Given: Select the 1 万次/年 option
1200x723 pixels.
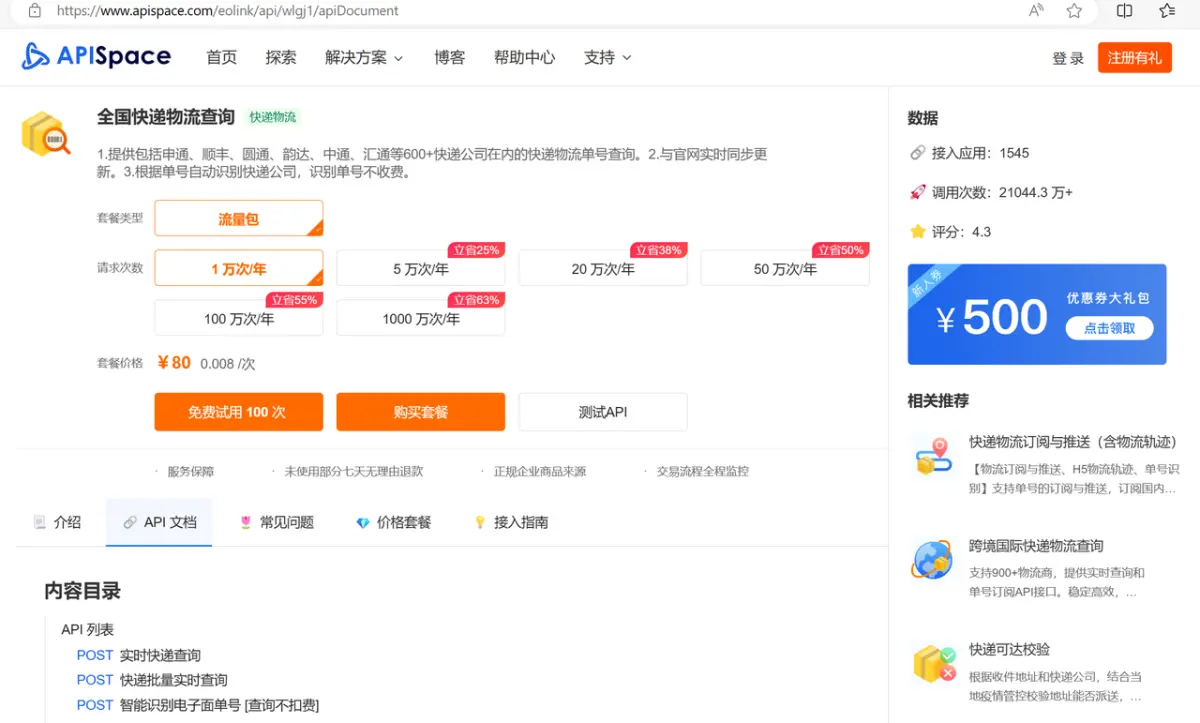Looking at the screenshot, I should (x=238, y=268).
